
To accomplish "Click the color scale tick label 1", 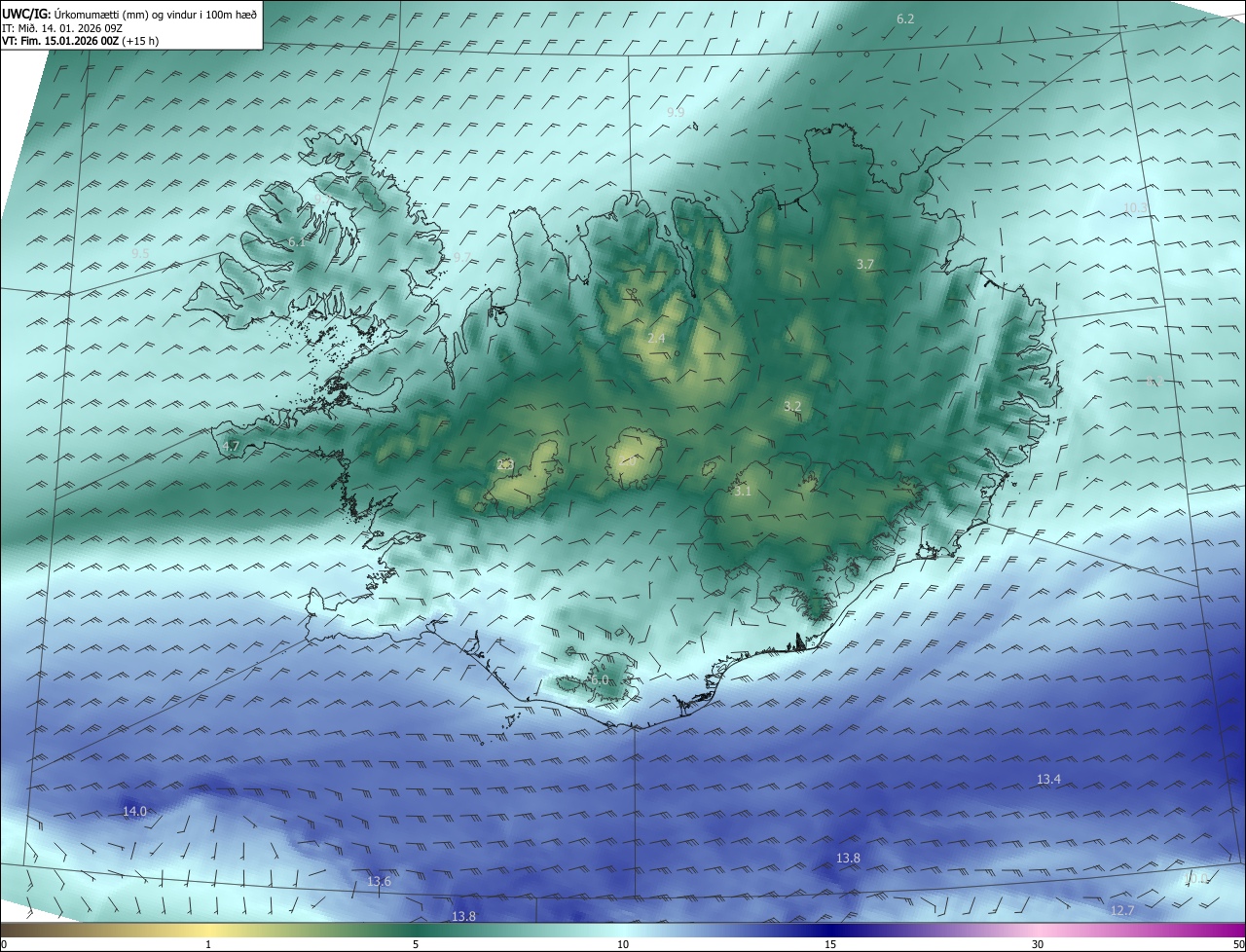I will click(x=208, y=944).
